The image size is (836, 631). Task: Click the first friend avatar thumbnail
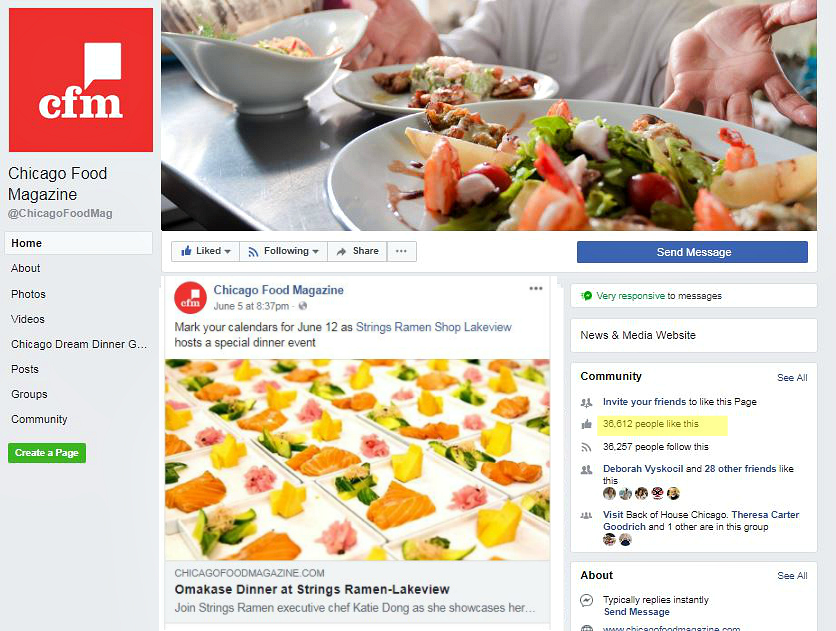tap(609, 494)
